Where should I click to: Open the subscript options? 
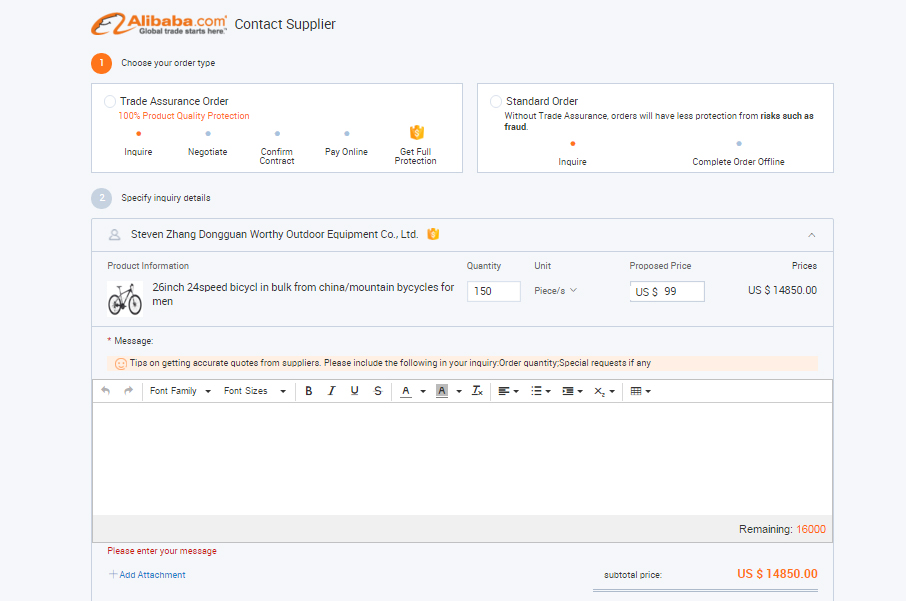click(x=604, y=391)
